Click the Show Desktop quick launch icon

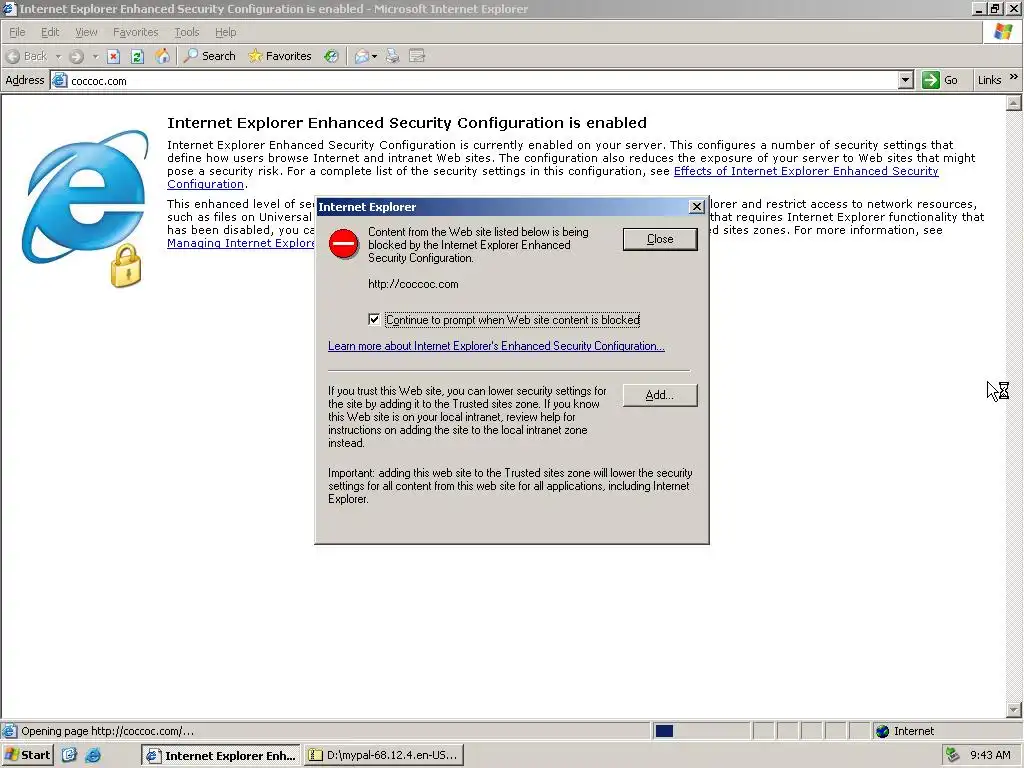(69, 755)
